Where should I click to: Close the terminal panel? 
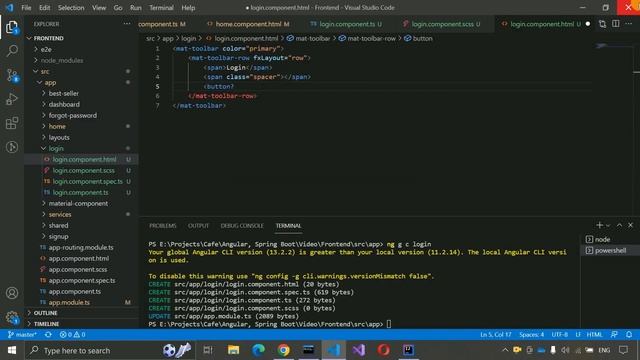coord(631,225)
